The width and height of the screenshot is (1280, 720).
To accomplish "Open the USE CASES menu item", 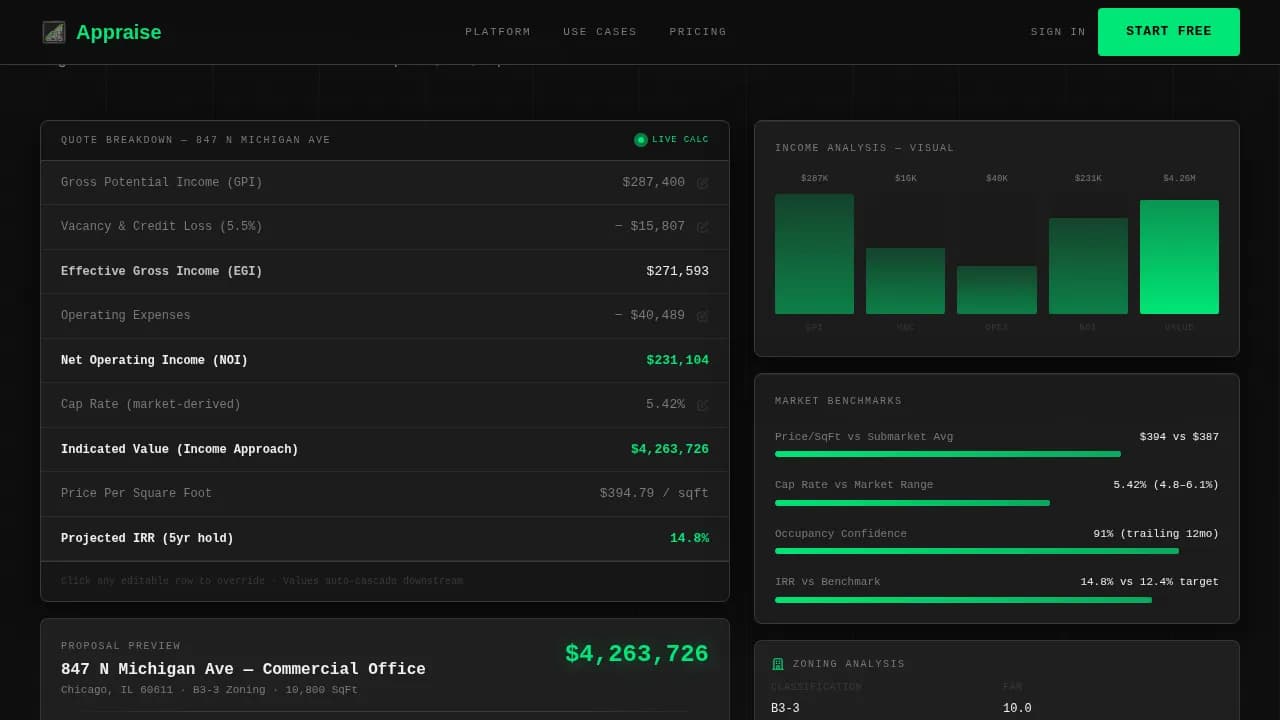I will point(600,31).
